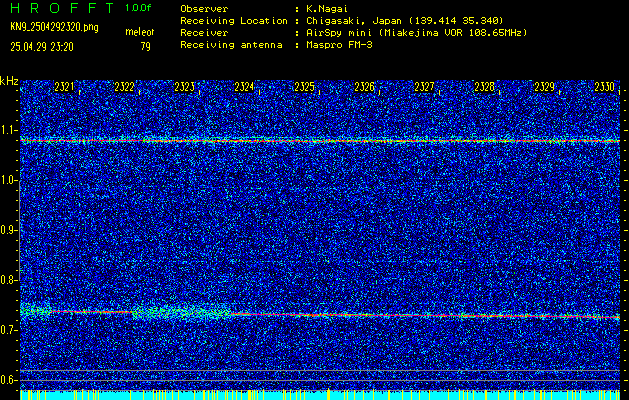Click the cyan signal level strip at bottom

coord(320,395)
